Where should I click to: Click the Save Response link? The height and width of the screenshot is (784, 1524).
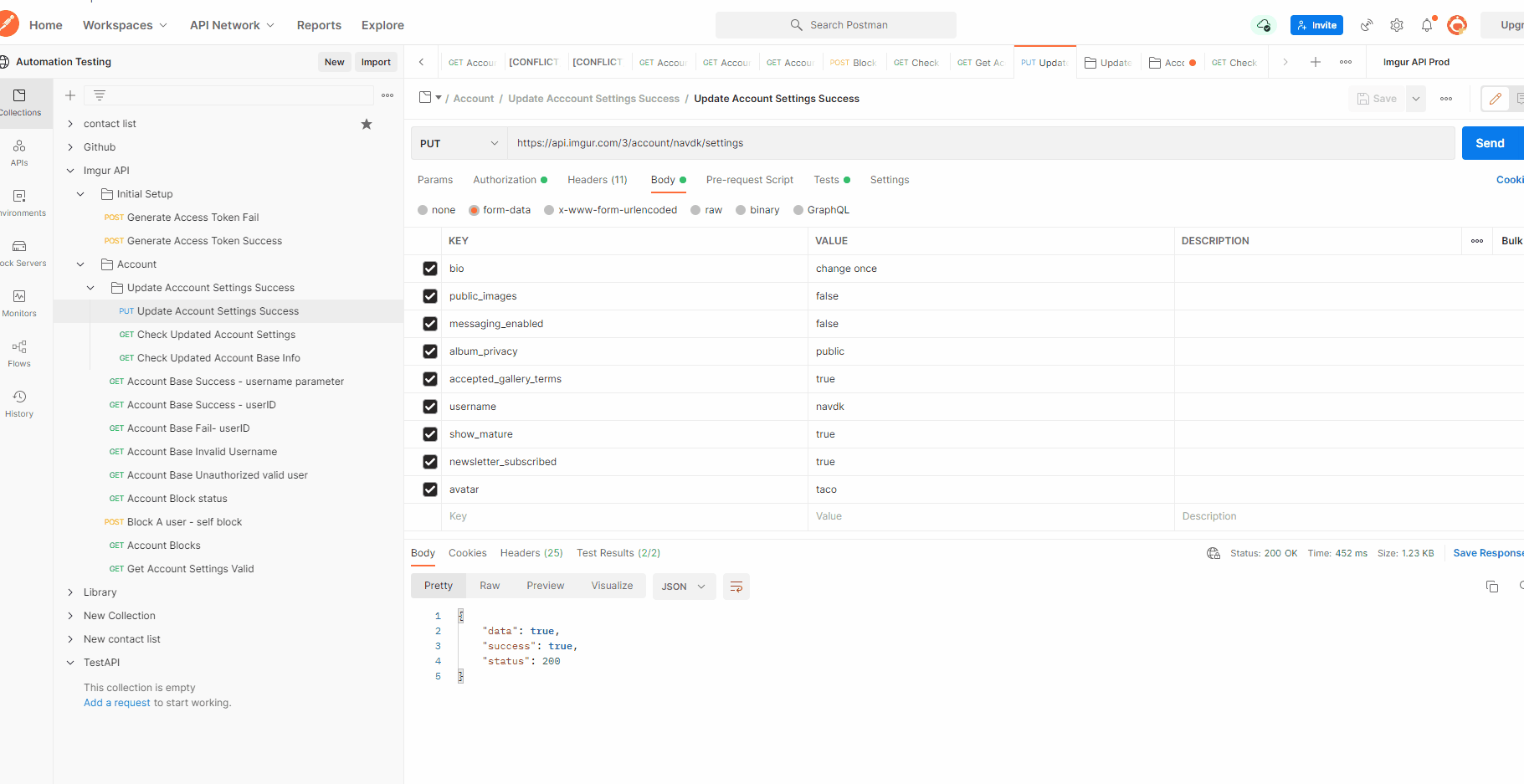point(1488,553)
